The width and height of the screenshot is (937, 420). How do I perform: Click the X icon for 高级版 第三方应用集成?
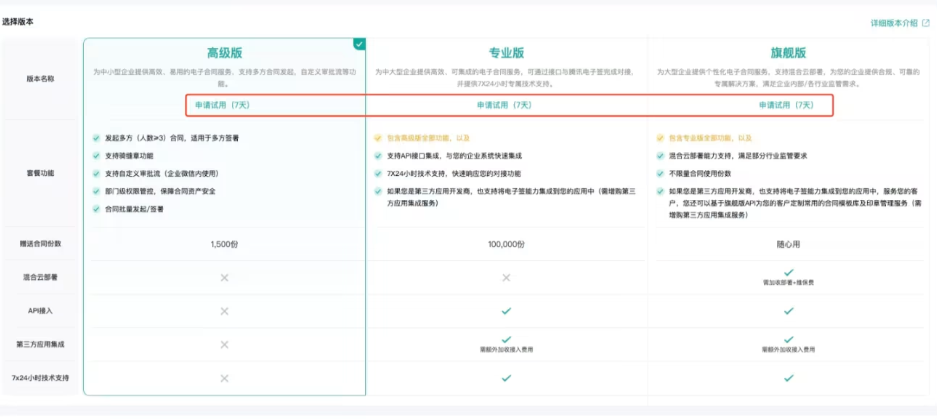pyautogui.click(x=225, y=345)
